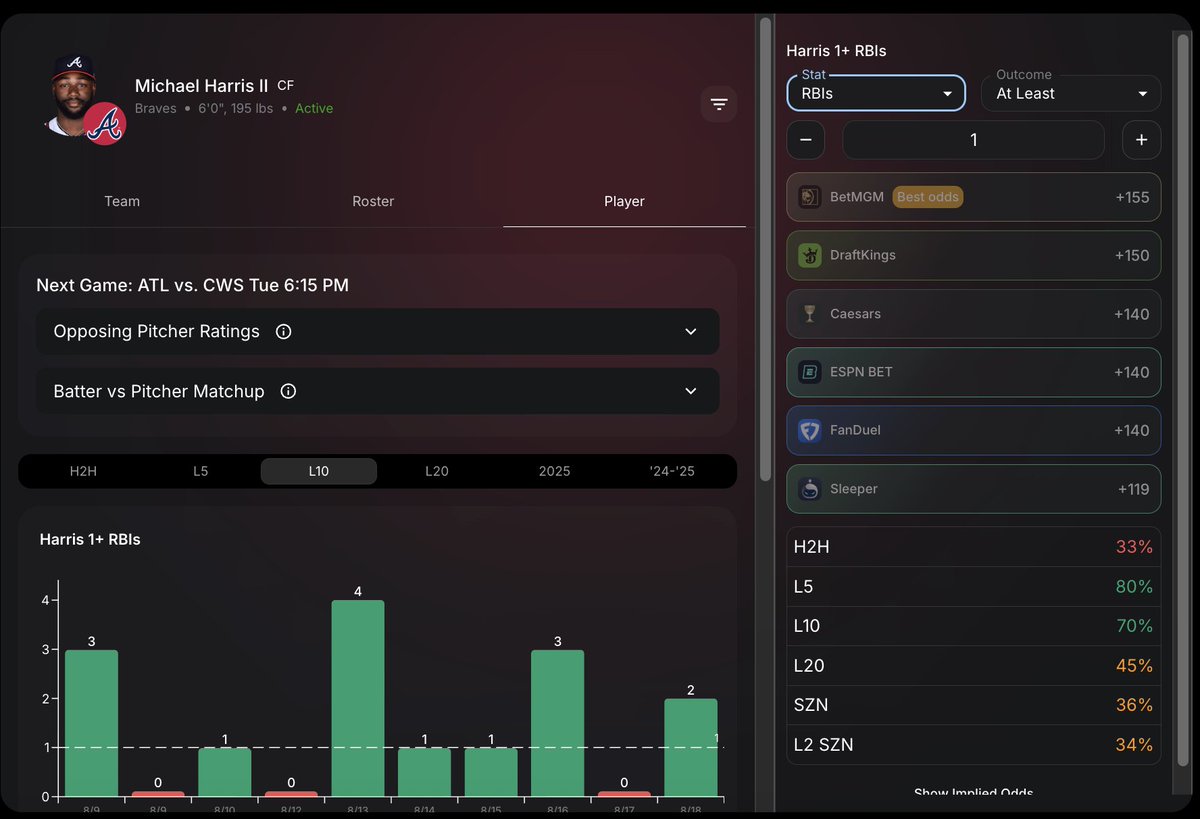This screenshot has height=819, width=1200.
Task: Select the Player tab
Action: [x=624, y=201]
